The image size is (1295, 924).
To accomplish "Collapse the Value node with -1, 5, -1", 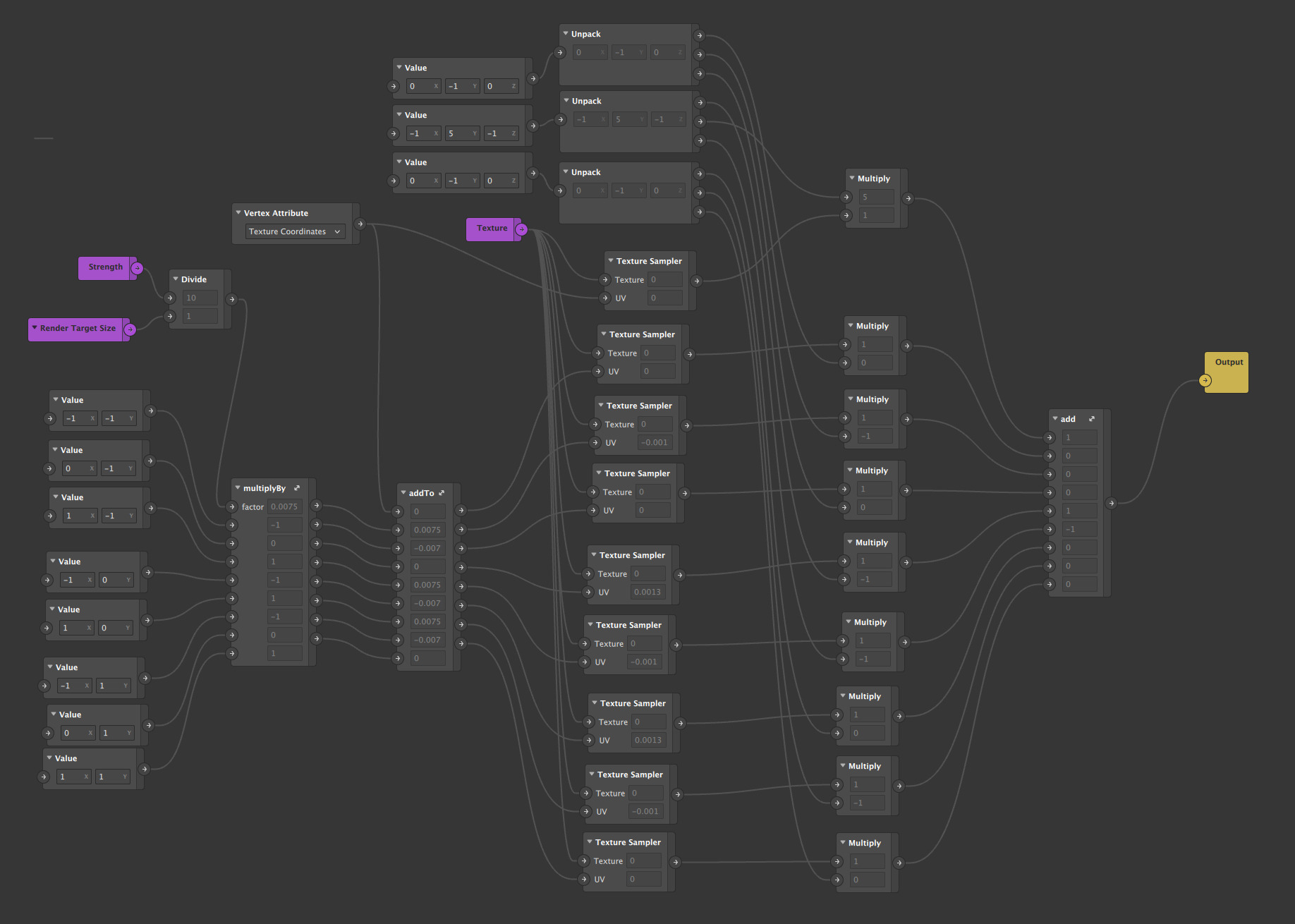I will 399,114.
